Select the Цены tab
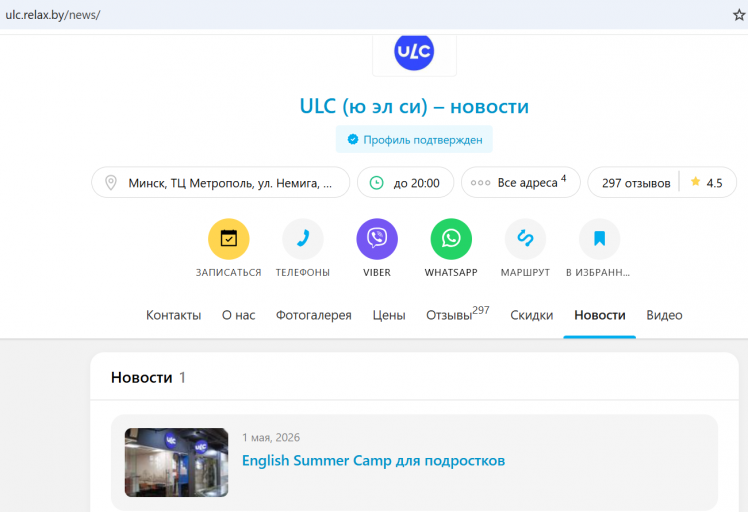The height and width of the screenshot is (512, 748). pos(389,315)
